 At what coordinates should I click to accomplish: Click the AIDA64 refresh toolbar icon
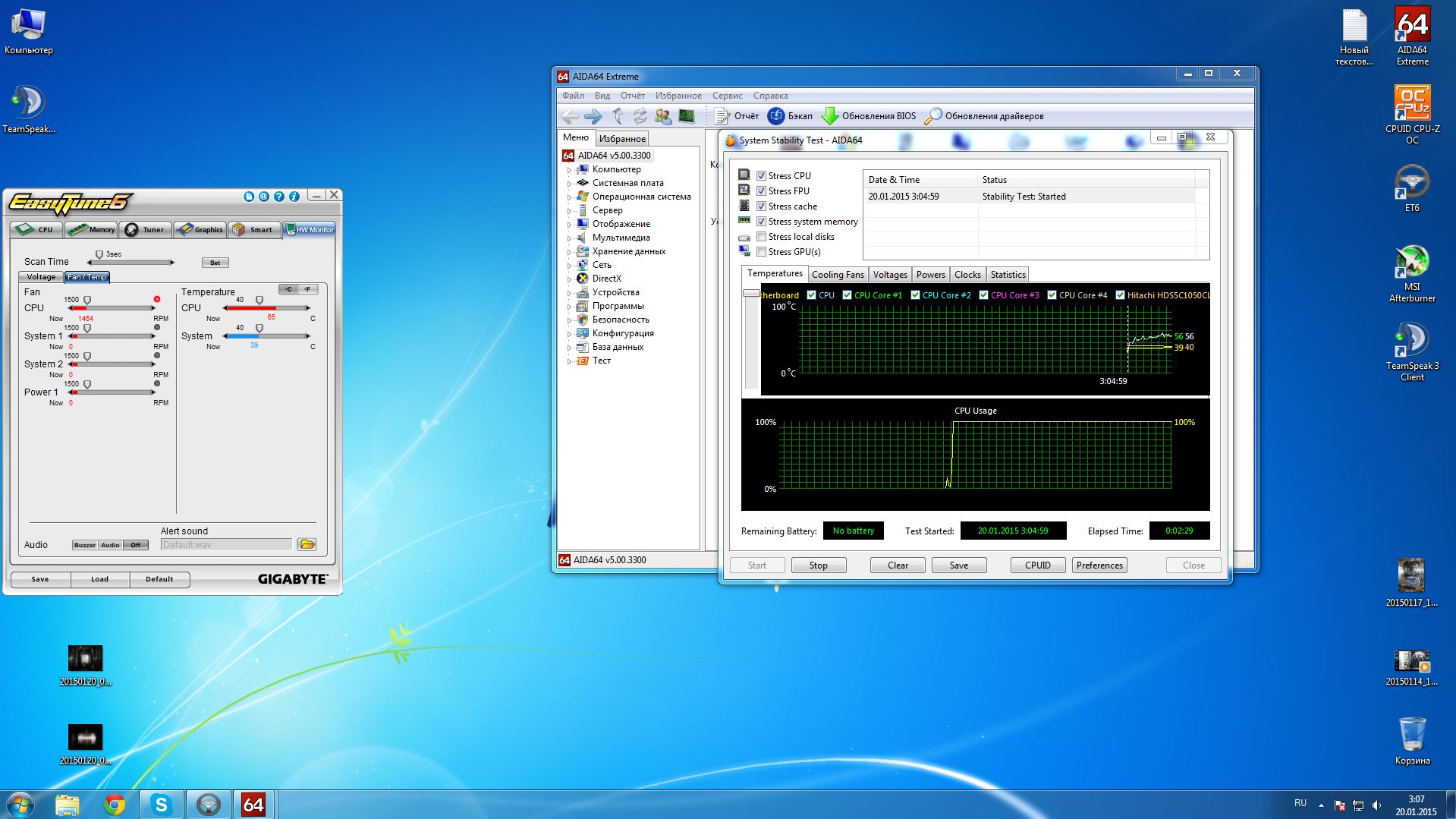(x=640, y=115)
